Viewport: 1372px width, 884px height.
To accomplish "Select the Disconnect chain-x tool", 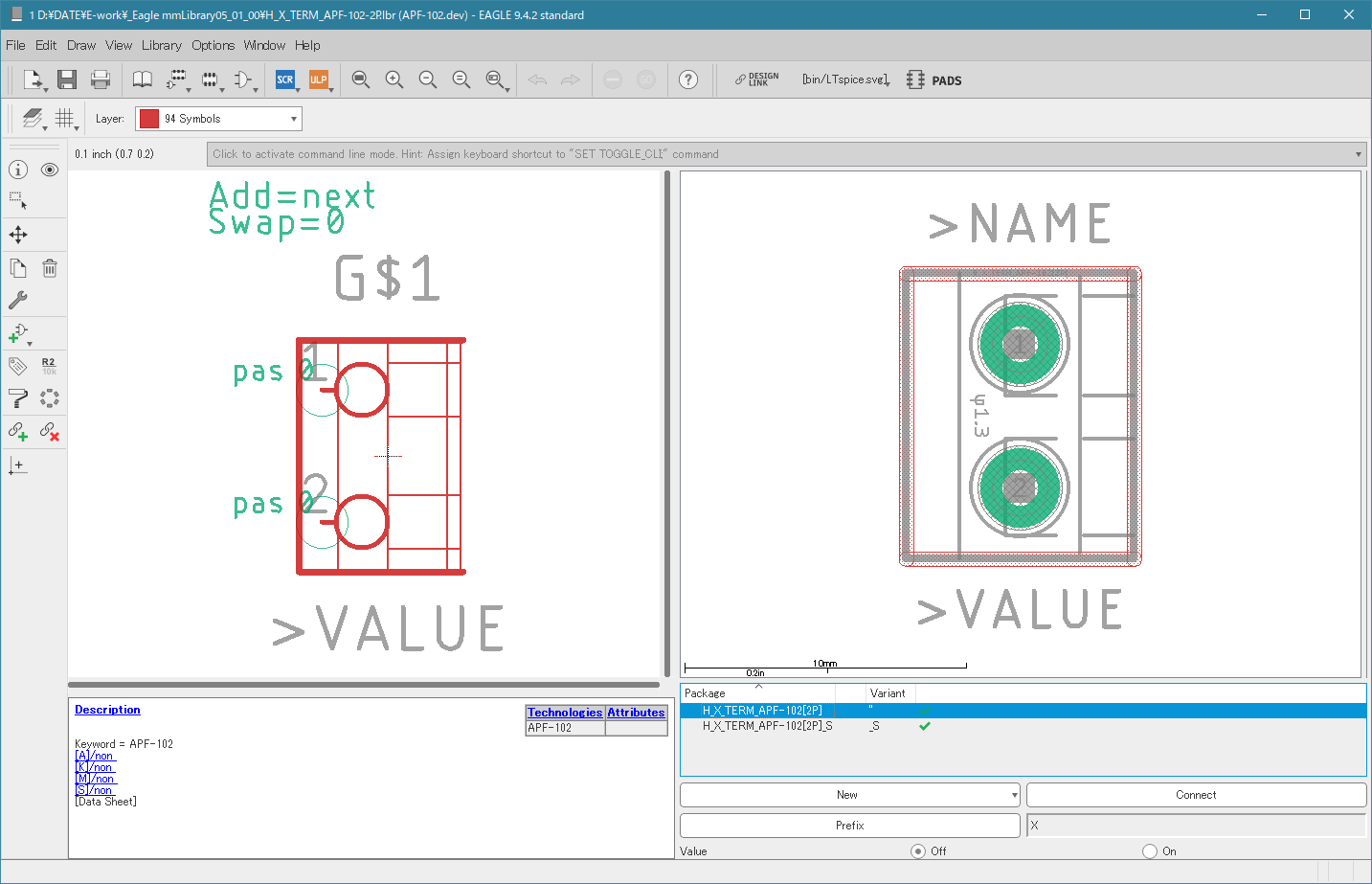I will click(50, 431).
